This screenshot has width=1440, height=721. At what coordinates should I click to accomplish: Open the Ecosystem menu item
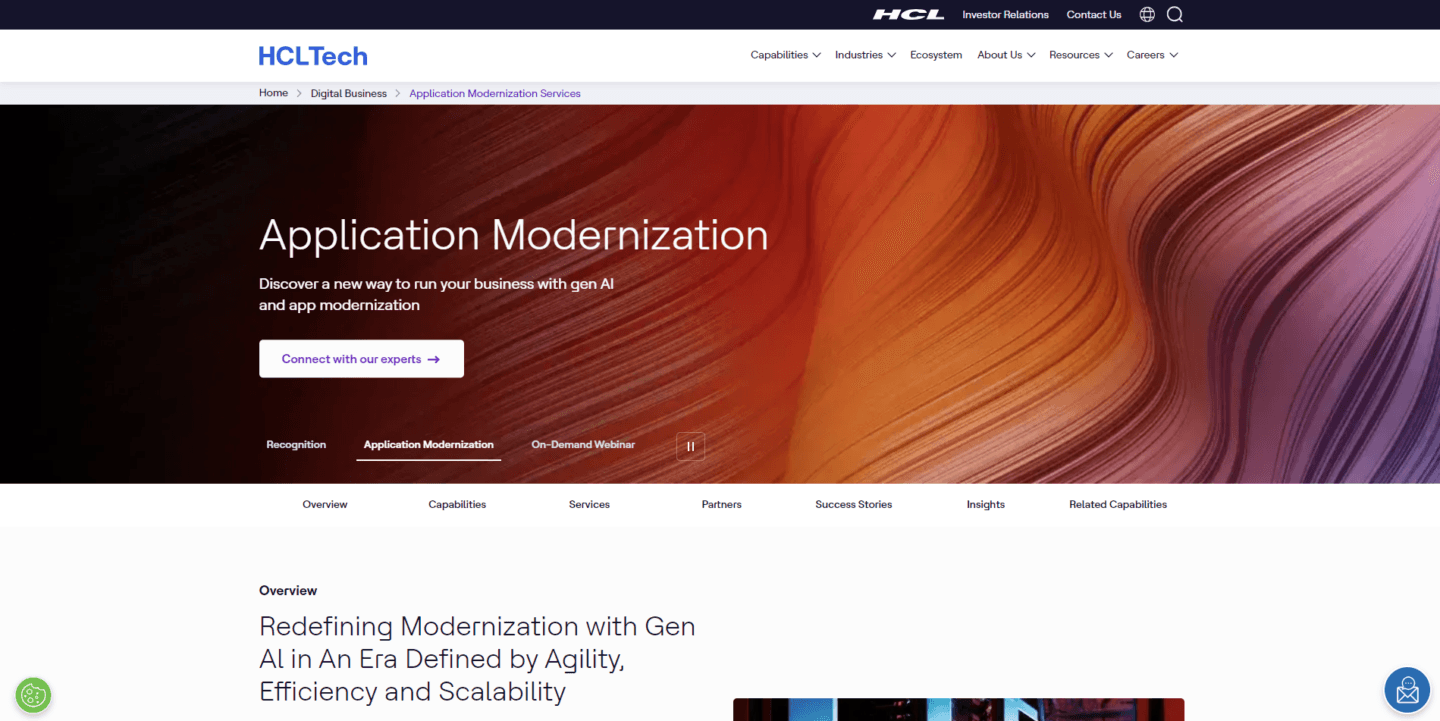click(936, 55)
